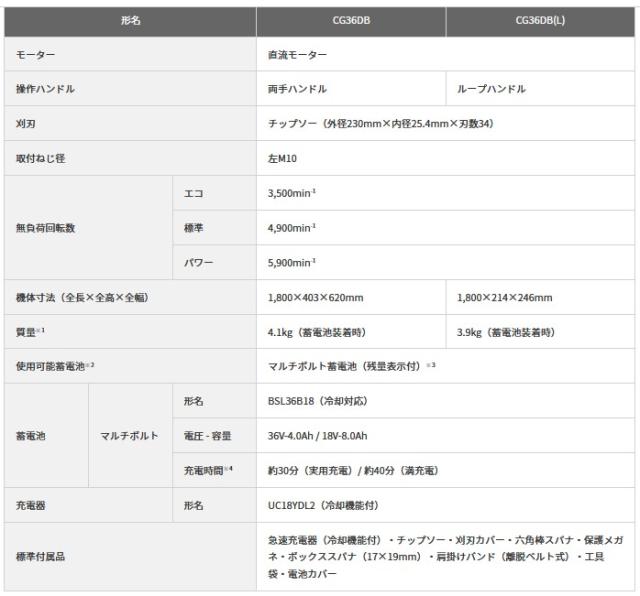Click the BSL36B18 battery model

click(x=318, y=401)
